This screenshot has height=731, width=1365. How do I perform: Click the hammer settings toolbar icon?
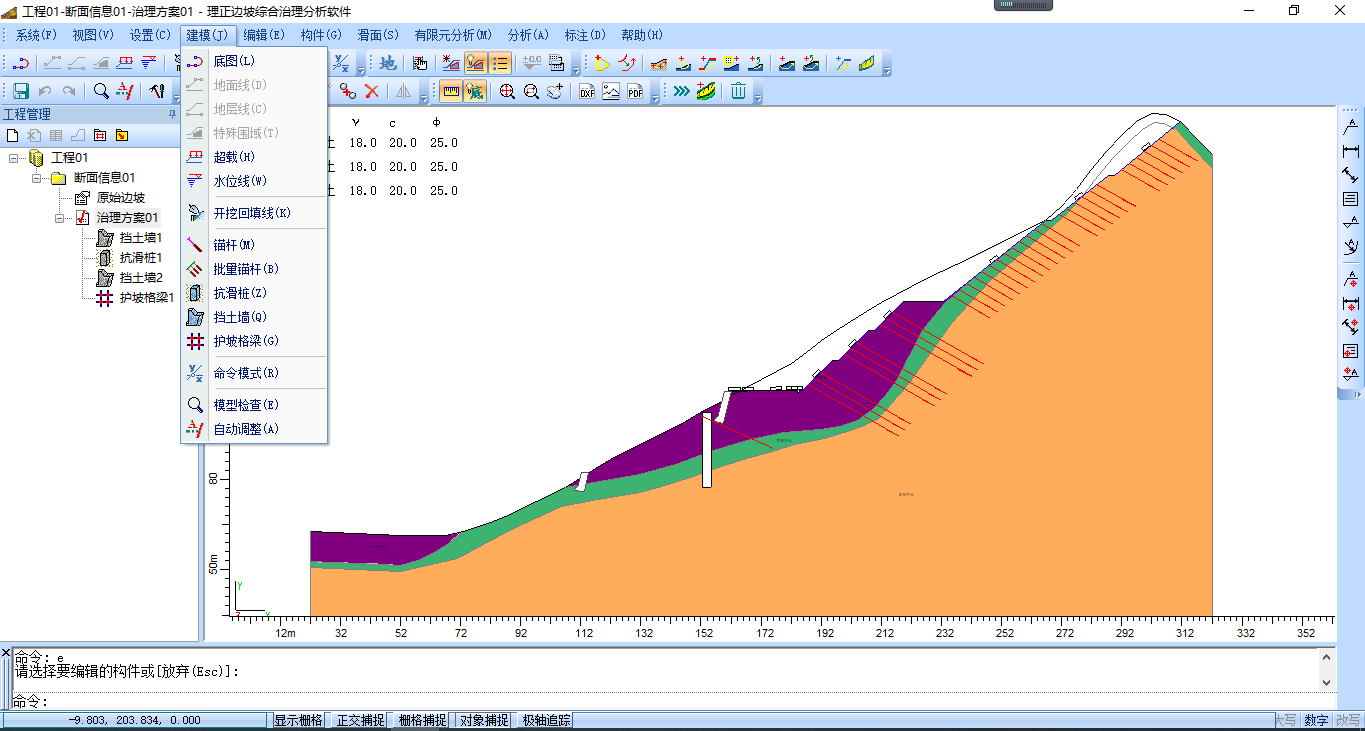[x=156, y=91]
